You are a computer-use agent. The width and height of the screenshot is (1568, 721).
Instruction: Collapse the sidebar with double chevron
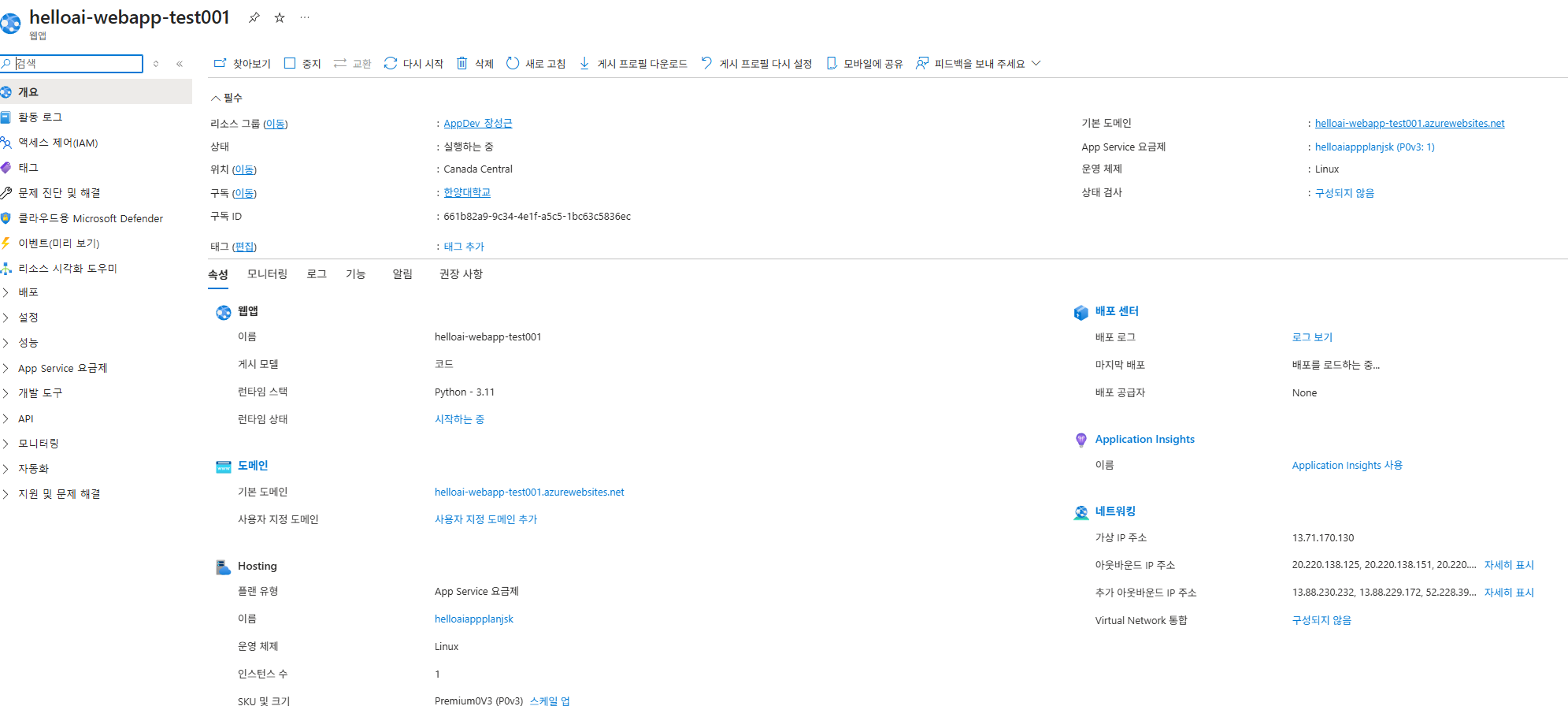coord(180,64)
